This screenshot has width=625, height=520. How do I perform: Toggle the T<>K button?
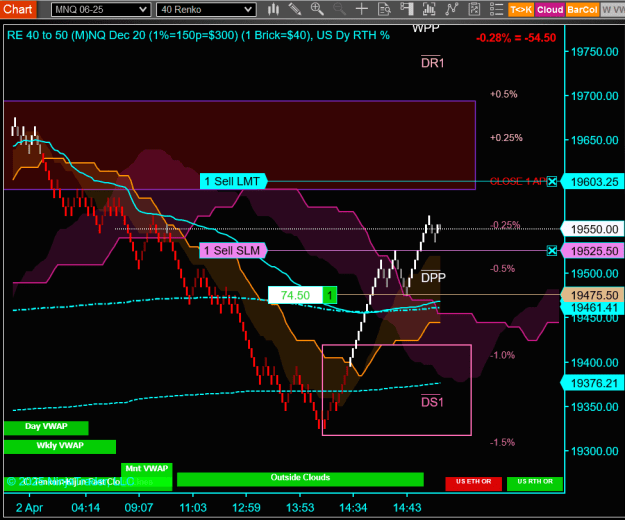[x=521, y=10]
